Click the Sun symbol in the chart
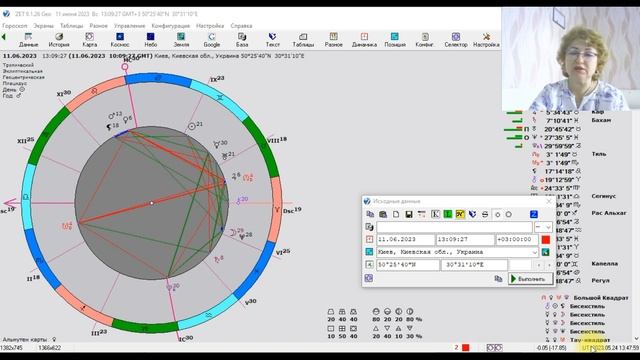This screenshot has width=640, height=360. [191, 127]
